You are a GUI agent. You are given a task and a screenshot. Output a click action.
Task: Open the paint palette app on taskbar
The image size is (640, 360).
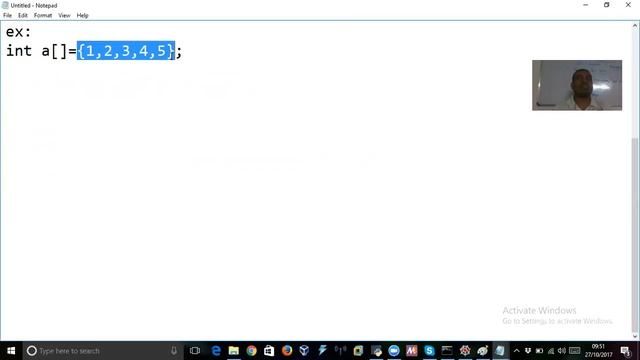(x=482, y=351)
